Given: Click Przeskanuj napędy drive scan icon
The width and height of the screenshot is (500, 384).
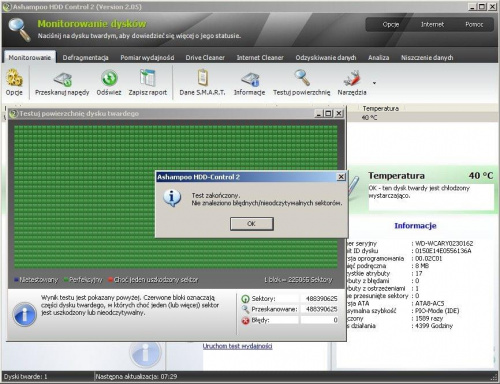Looking at the screenshot, I should [62, 79].
